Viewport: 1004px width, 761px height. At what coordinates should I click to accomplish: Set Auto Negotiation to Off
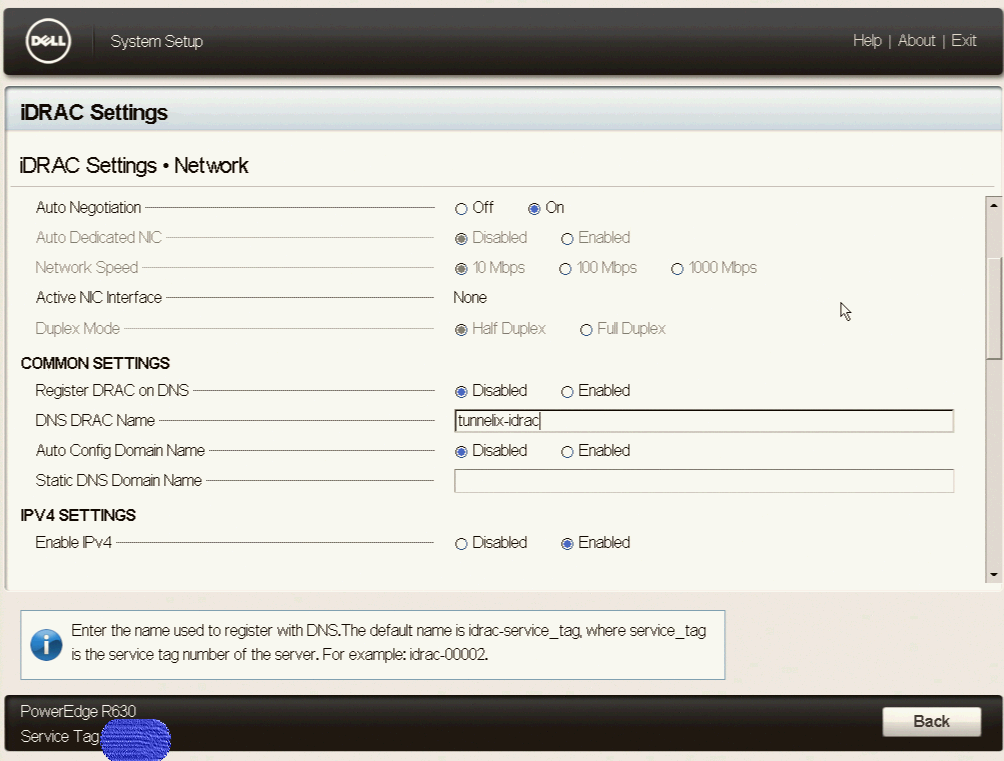pyautogui.click(x=461, y=209)
